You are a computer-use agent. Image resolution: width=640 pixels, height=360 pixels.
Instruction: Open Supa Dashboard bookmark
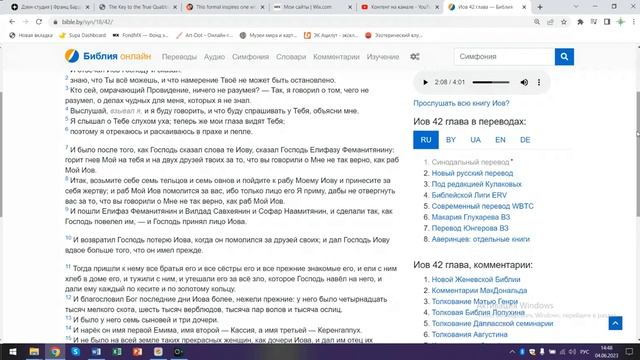pos(83,35)
